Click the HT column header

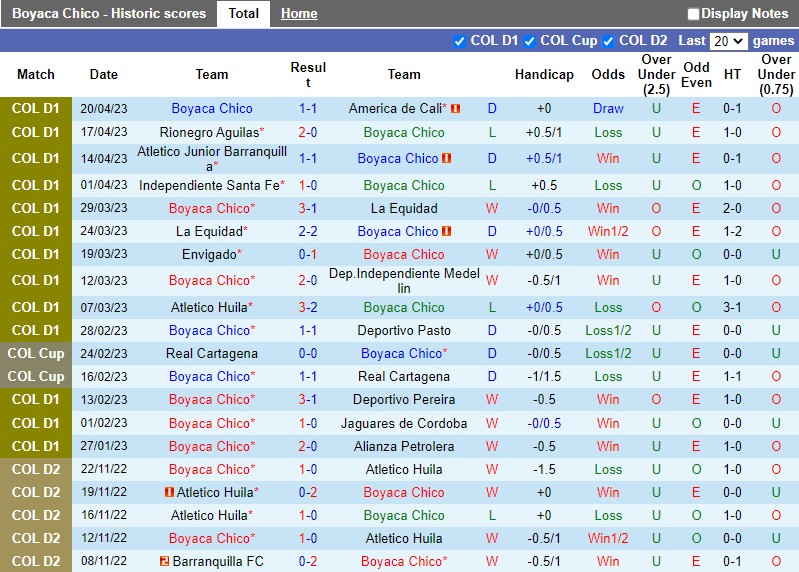732,74
